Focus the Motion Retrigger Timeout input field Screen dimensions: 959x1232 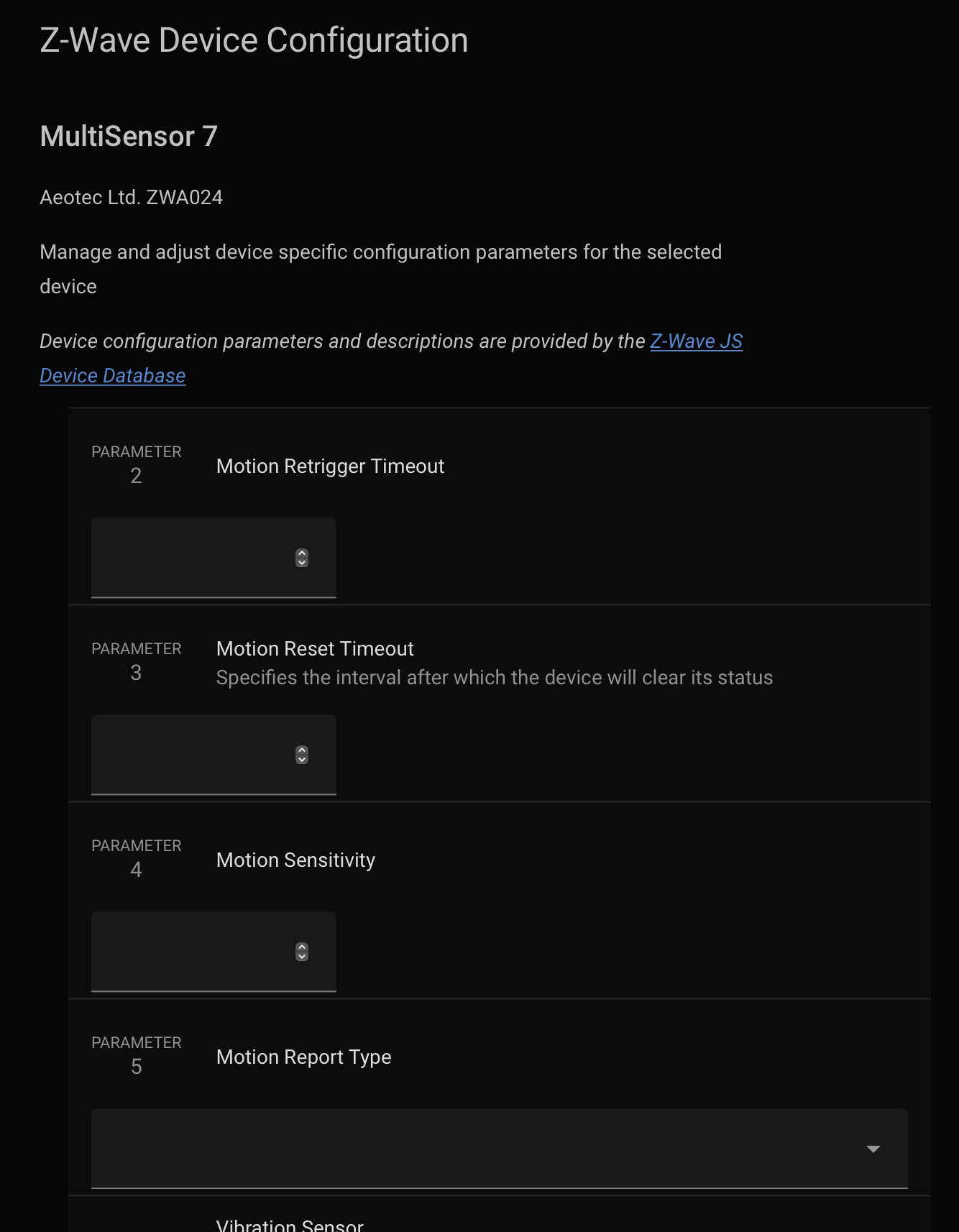[214, 558]
